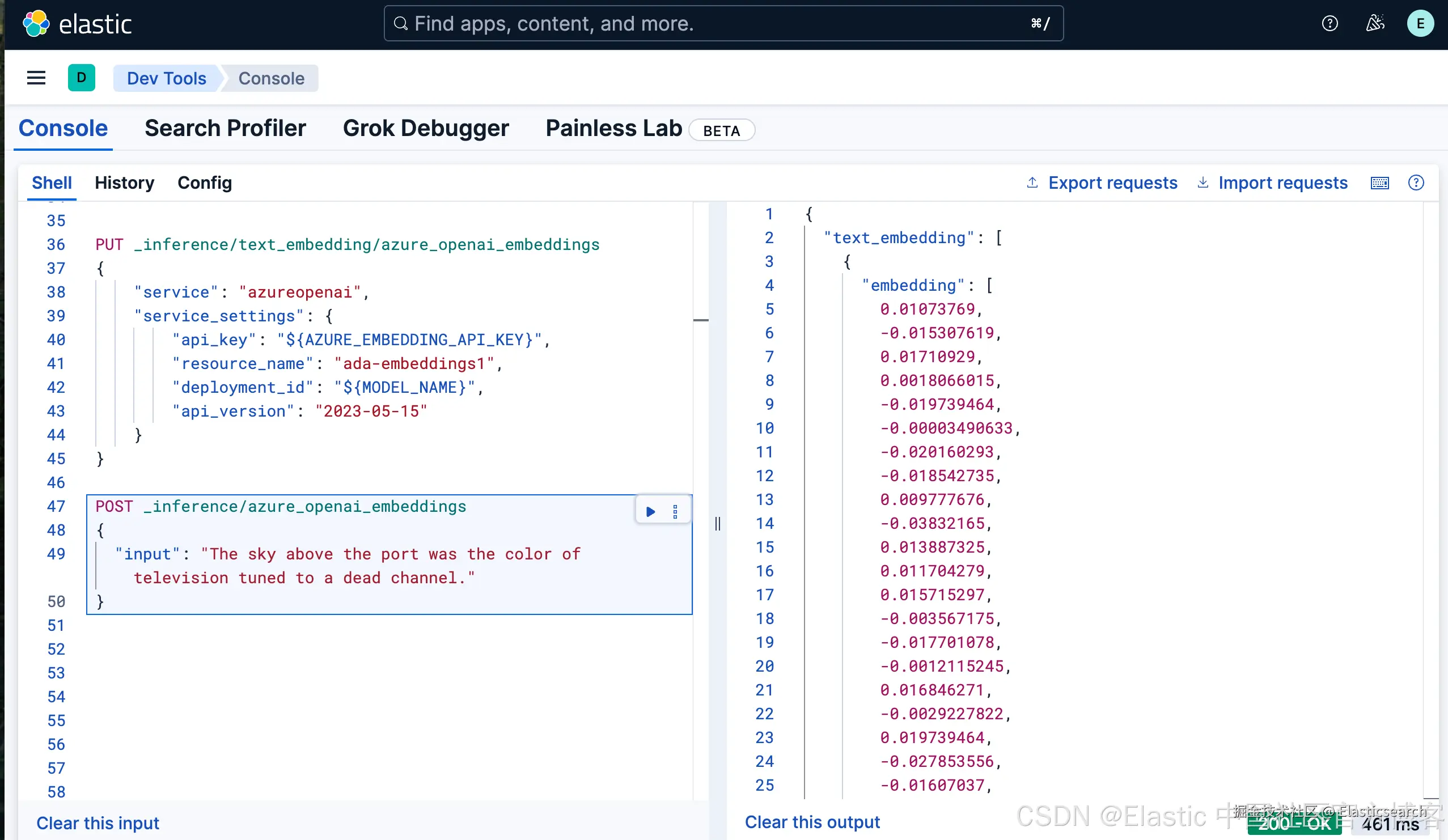Screen dimensions: 1448x840
Task: Run the POST inference request
Action: (650, 511)
